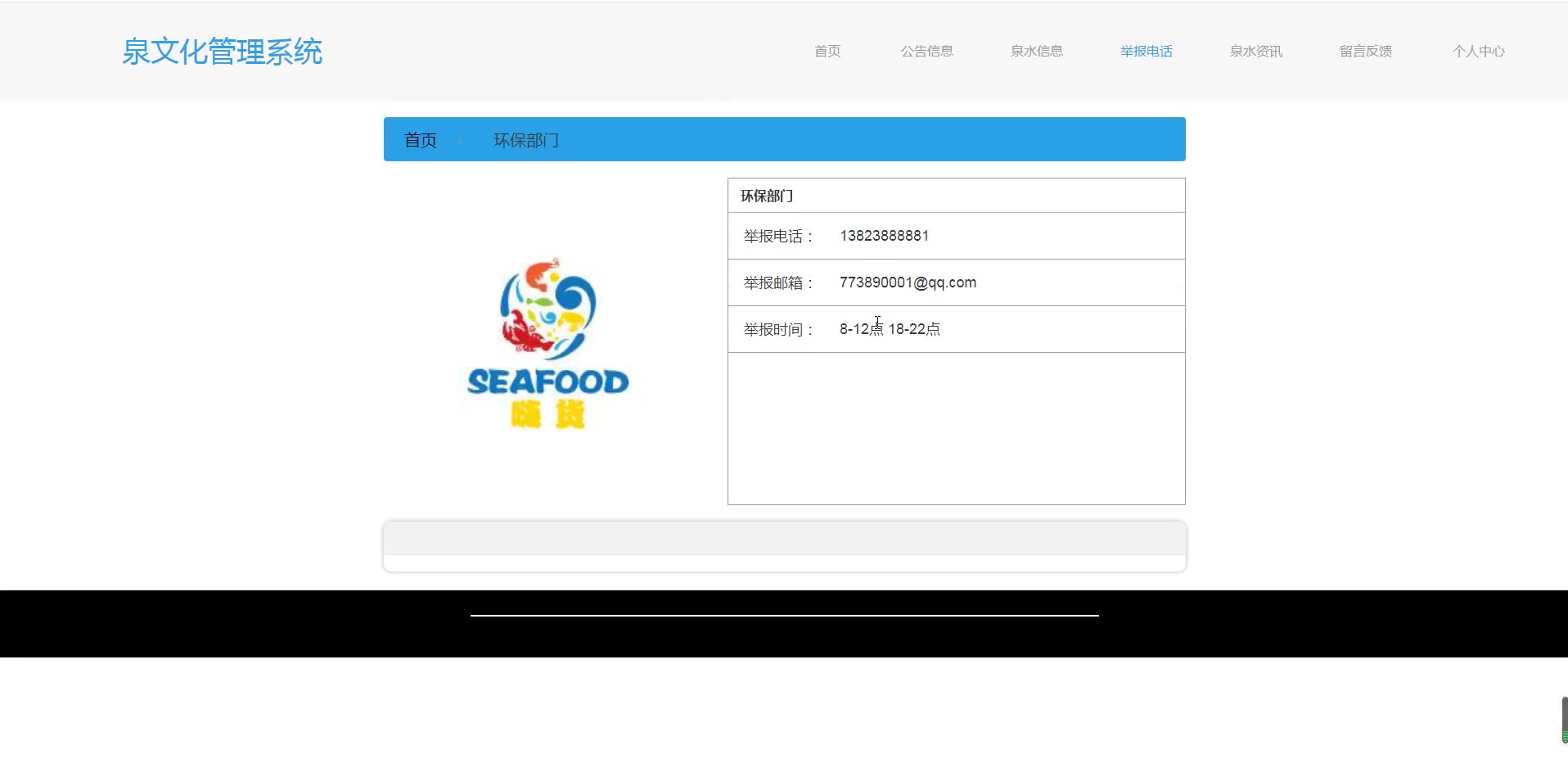1568x768 pixels.
Task: Select the 举报电话 navigation item
Action: [1147, 51]
